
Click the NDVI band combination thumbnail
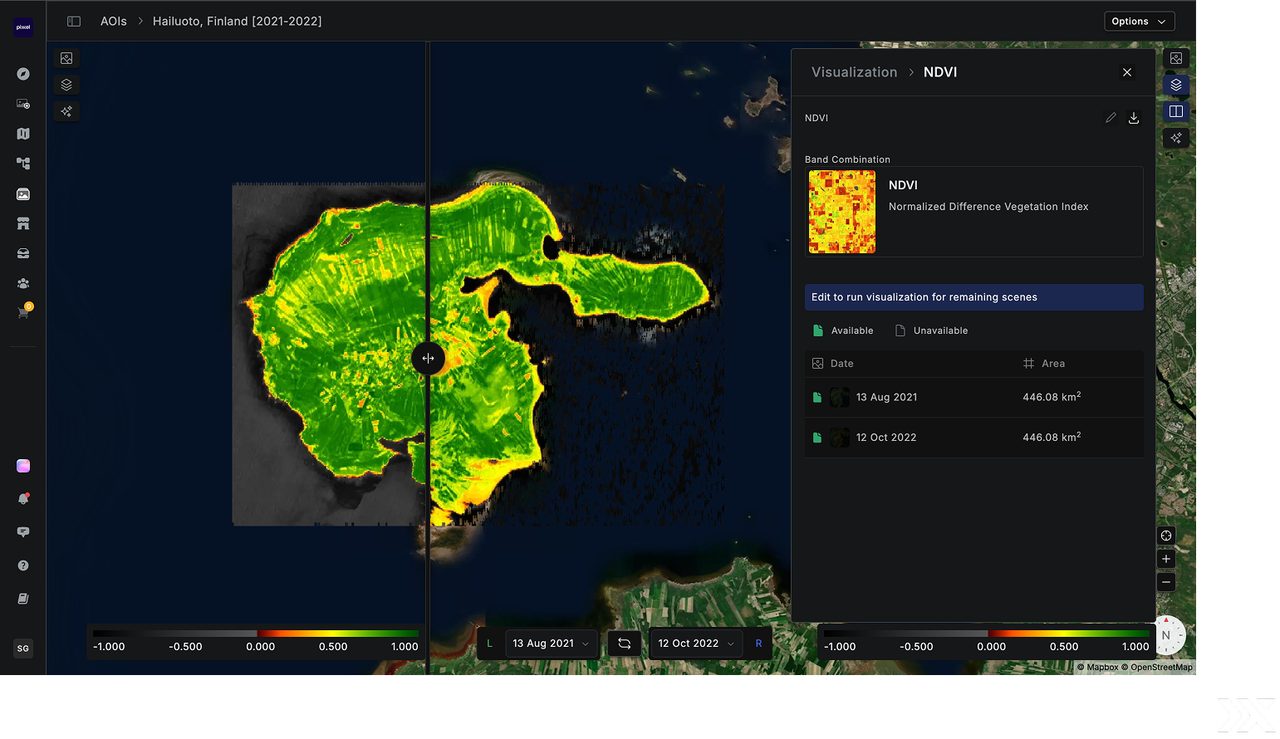click(842, 212)
